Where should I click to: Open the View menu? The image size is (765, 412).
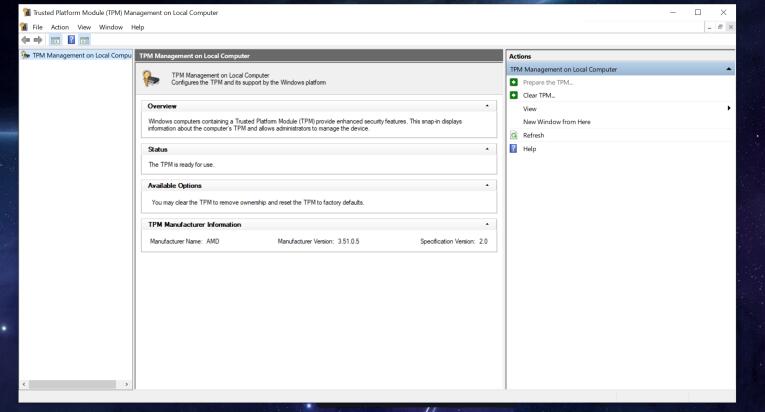(x=84, y=27)
